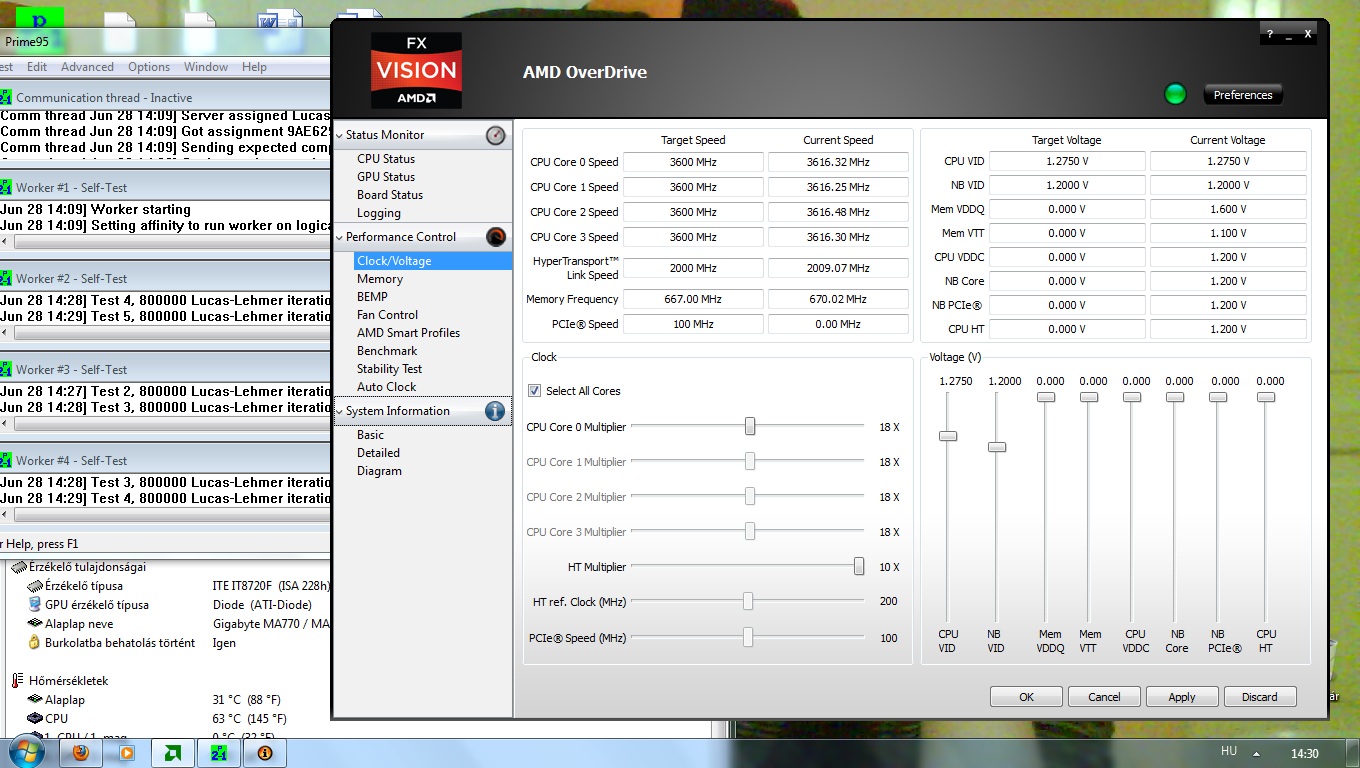Collapse the Performance Control section

pyautogui.click(x=339, y=237)
